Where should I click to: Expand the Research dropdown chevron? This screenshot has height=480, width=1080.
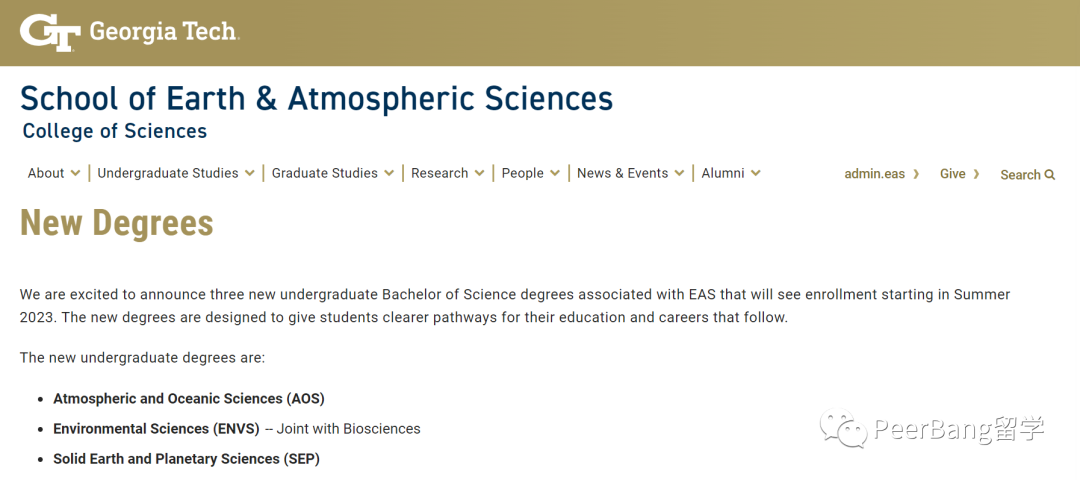pyautogui.click(x=479, y=174)
